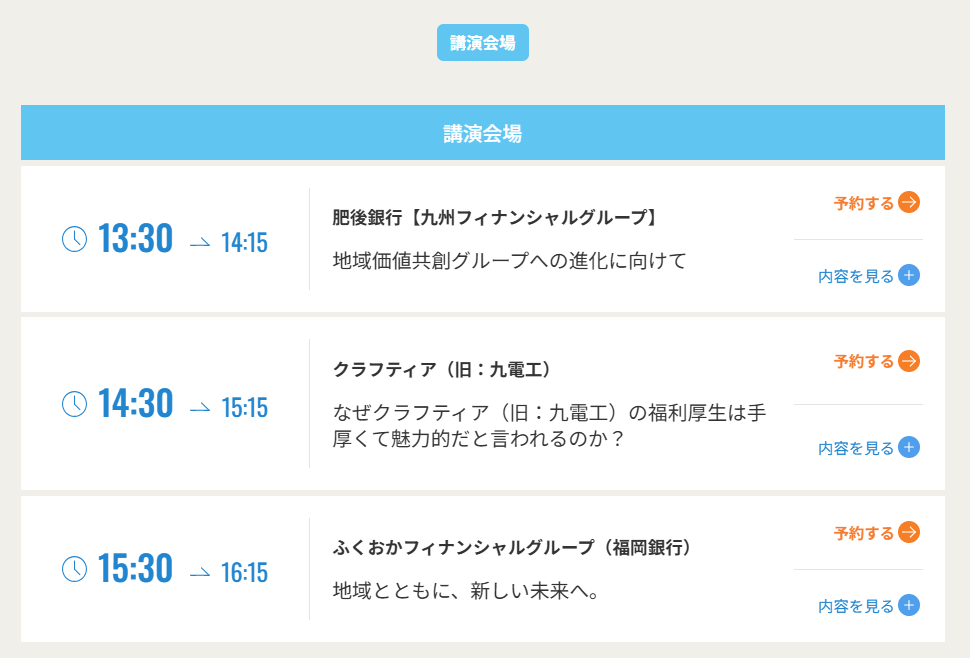Click the 講演会場 blue header bar
970x658 pixels.
[x=483, y=133]
